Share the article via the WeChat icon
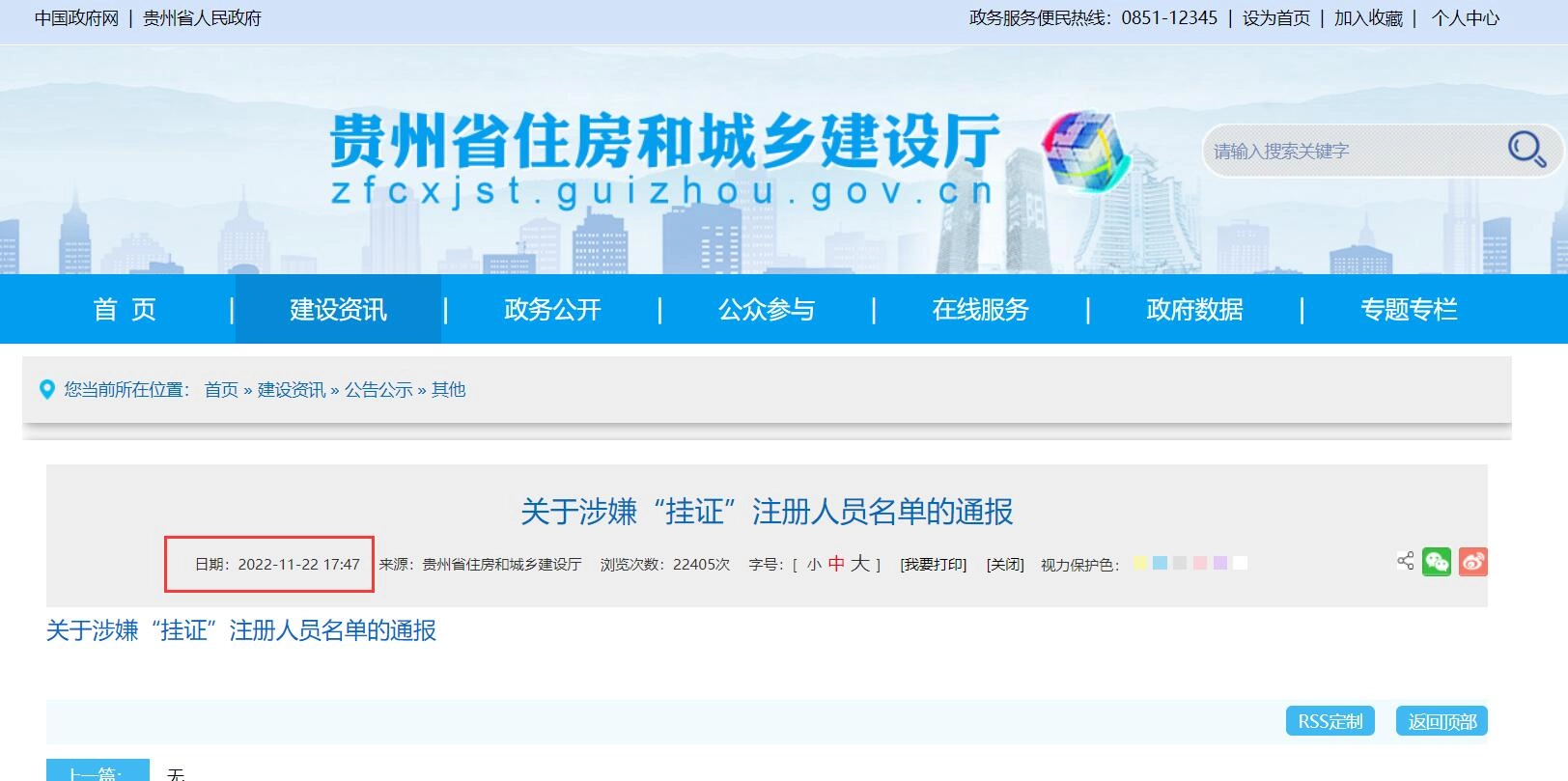The width and height of the screenshot is (1568, 781). [x=1437, y=562]
